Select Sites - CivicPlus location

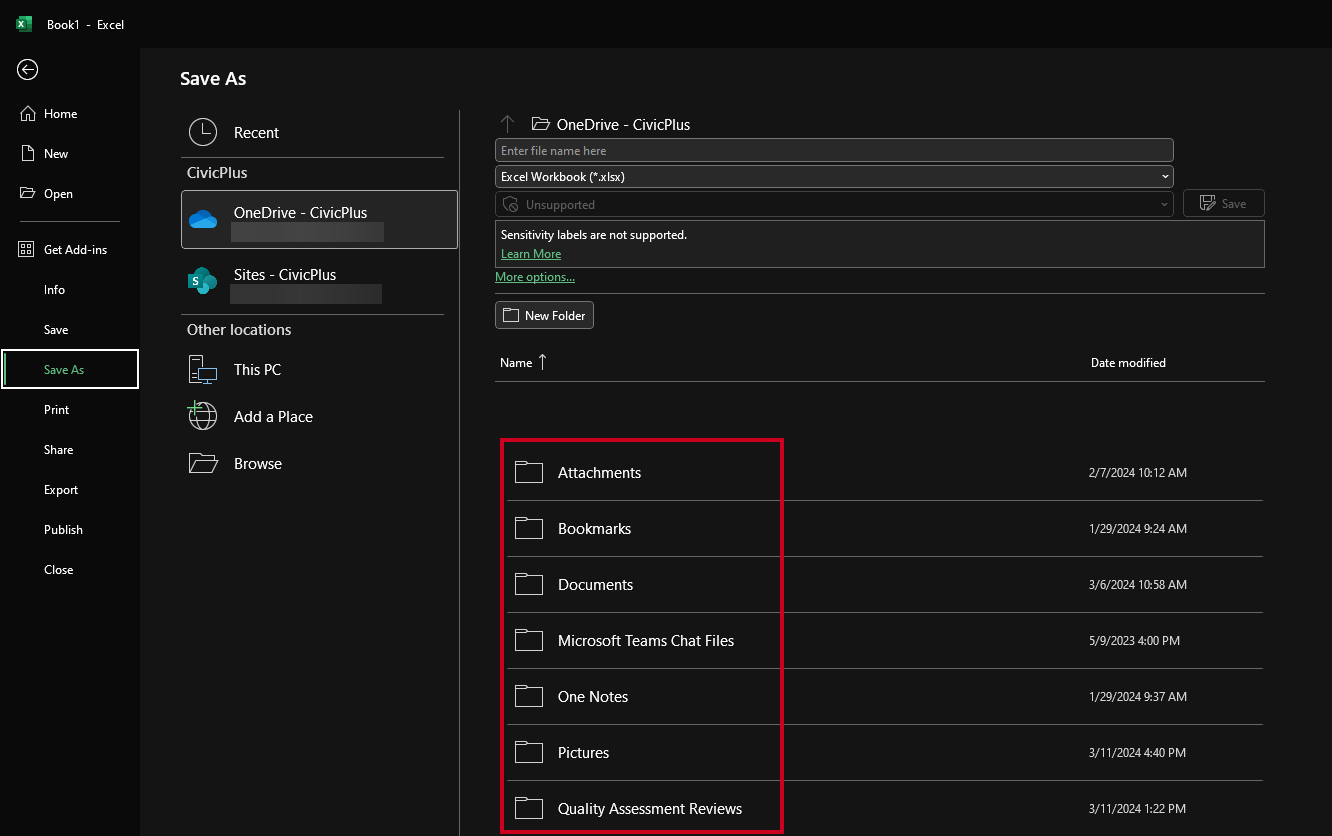pyautogui.click(x=319, y=281)
